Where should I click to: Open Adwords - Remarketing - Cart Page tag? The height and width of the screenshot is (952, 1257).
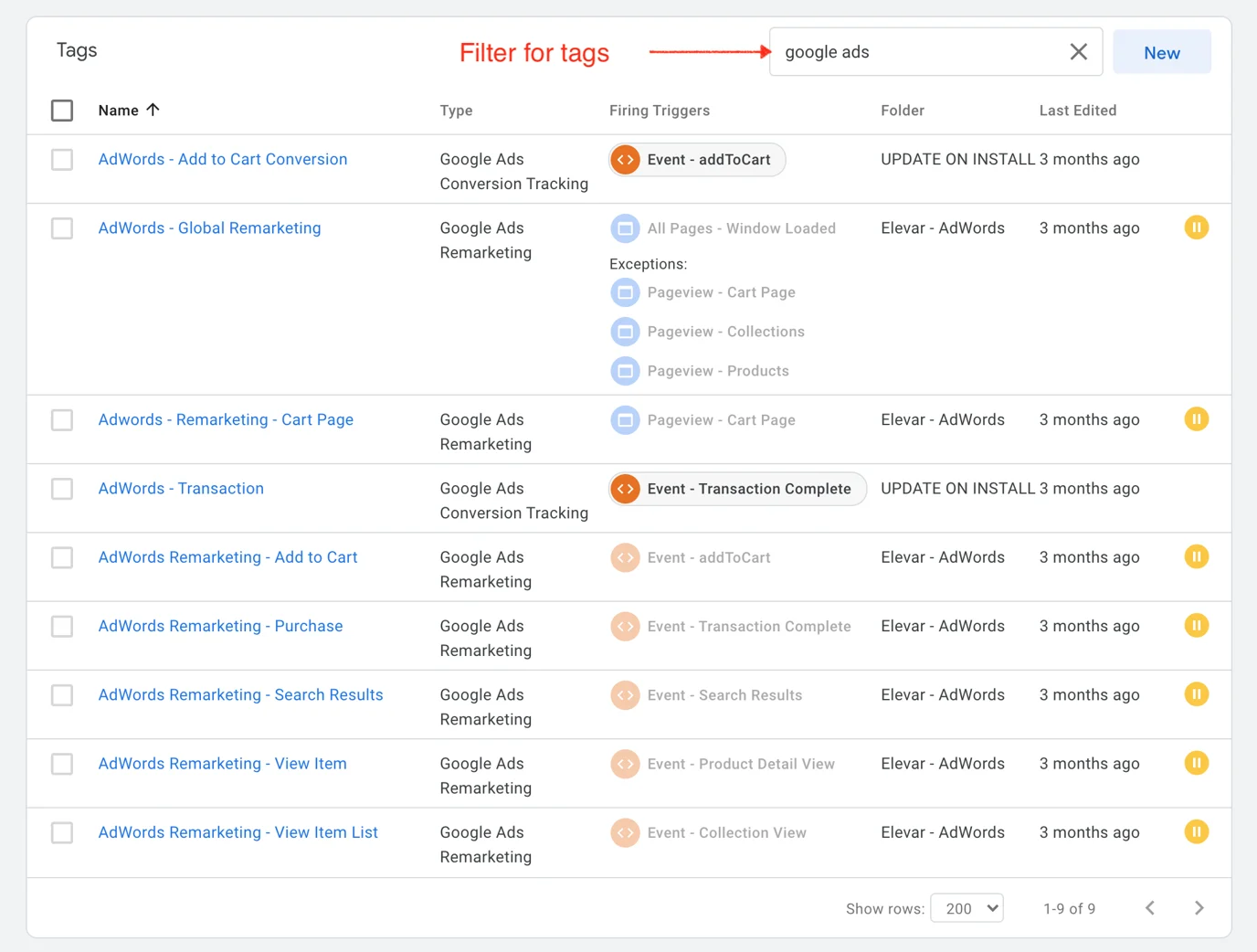[226, 419]
